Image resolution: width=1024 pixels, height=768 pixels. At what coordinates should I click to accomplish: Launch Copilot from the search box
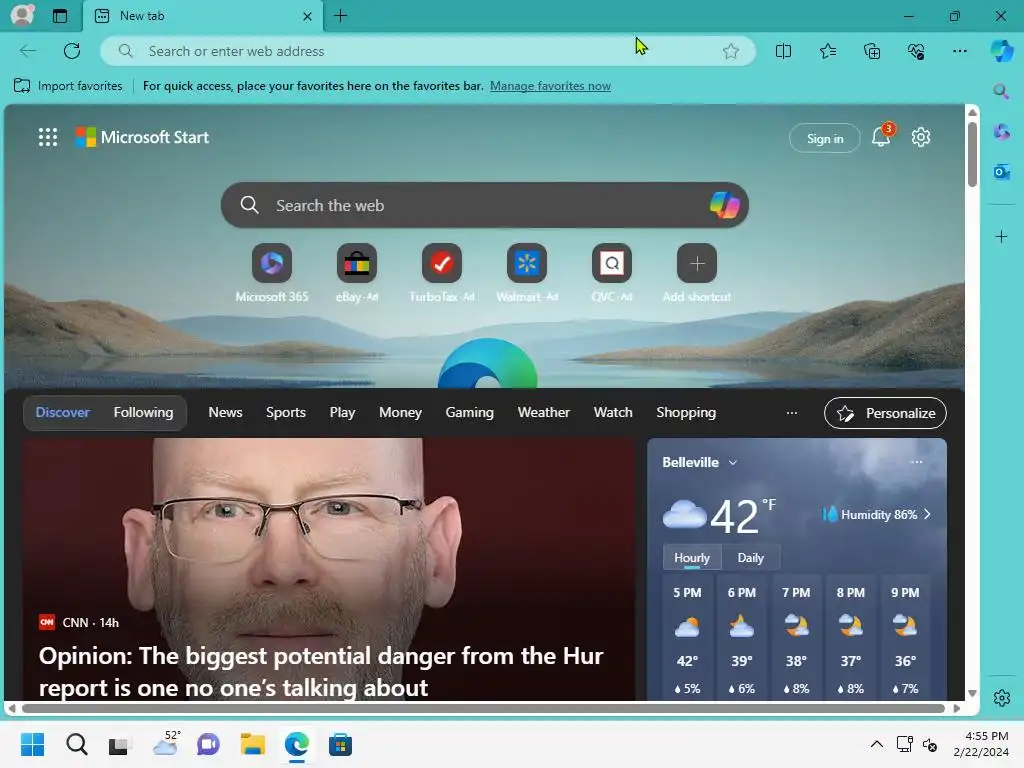(724, 205)
